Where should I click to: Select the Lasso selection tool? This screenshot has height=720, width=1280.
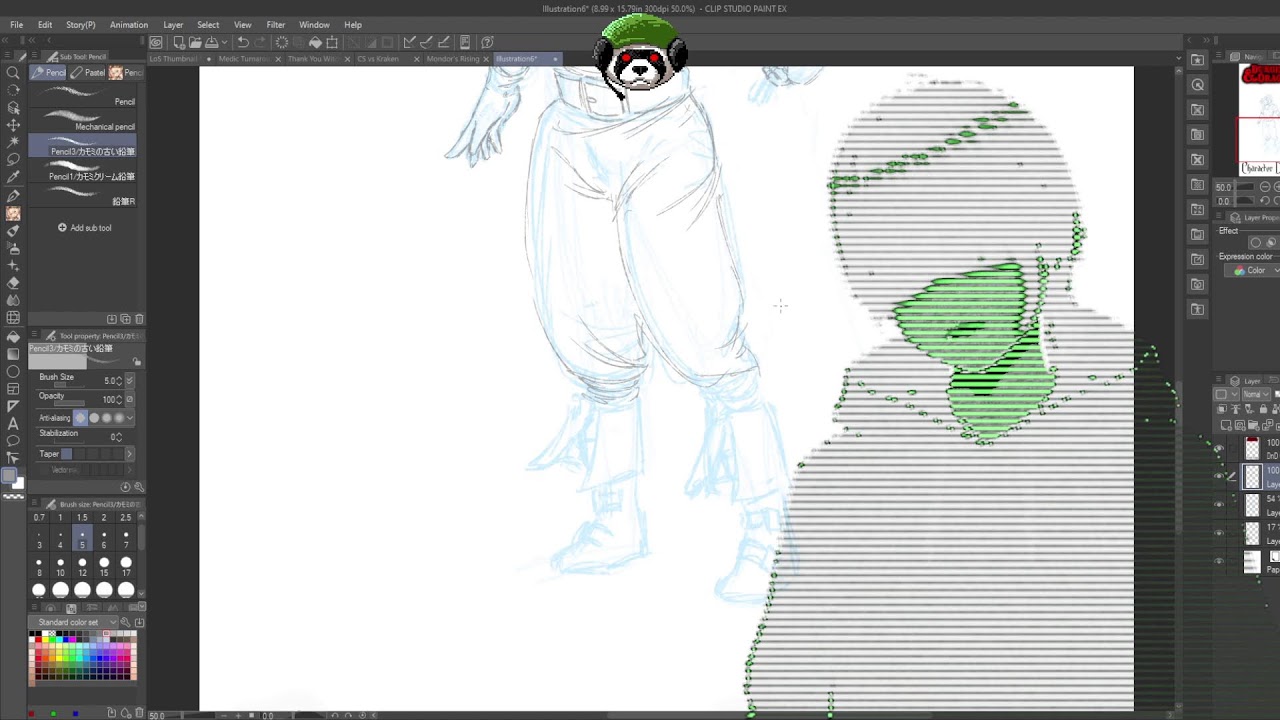click(13, 159)
